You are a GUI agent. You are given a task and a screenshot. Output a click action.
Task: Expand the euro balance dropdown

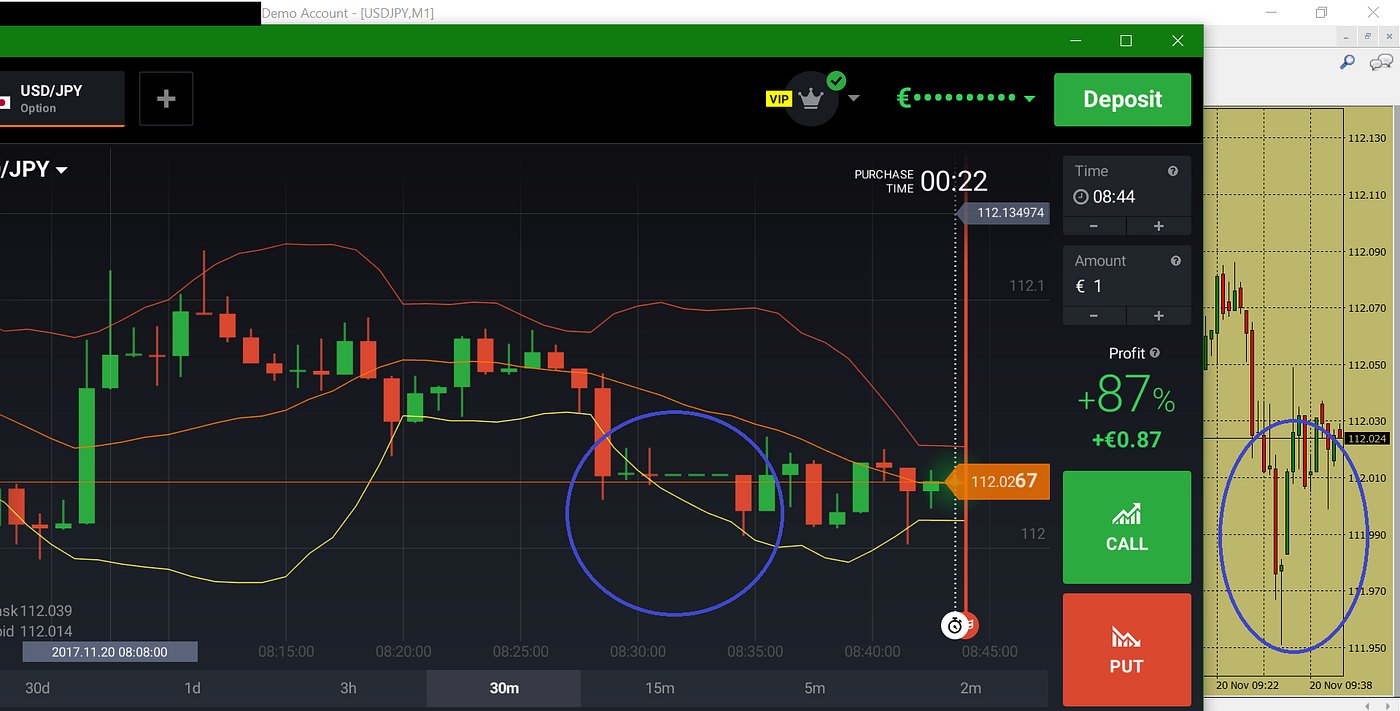[1029, 98]
